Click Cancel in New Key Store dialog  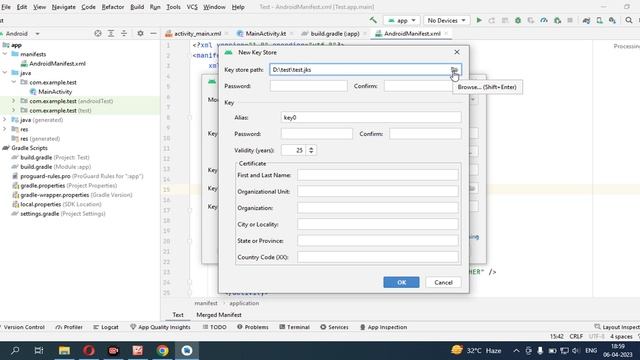[x=443, y=282]
